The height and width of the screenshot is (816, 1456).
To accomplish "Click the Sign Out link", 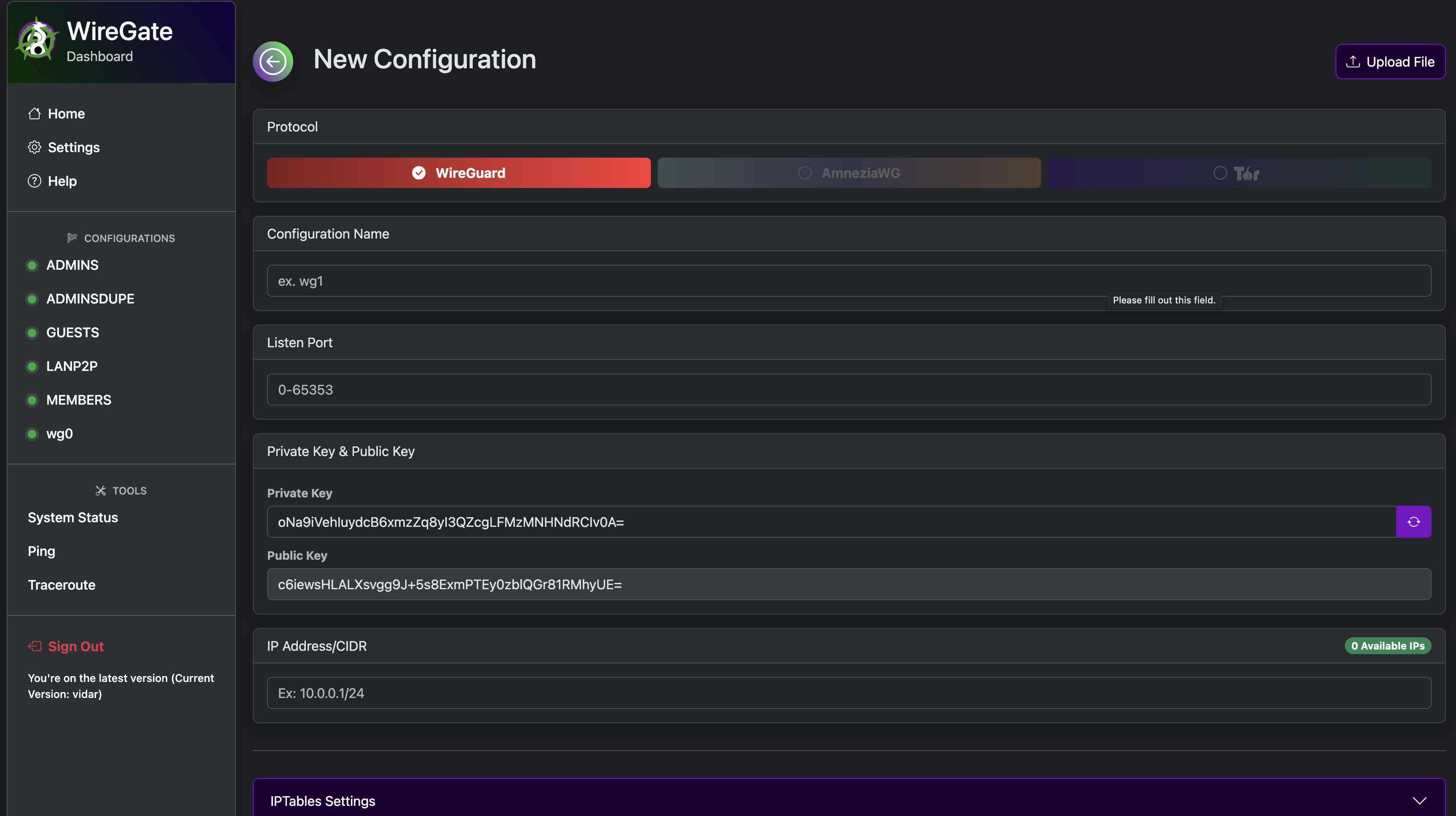I will pos(76,647).
